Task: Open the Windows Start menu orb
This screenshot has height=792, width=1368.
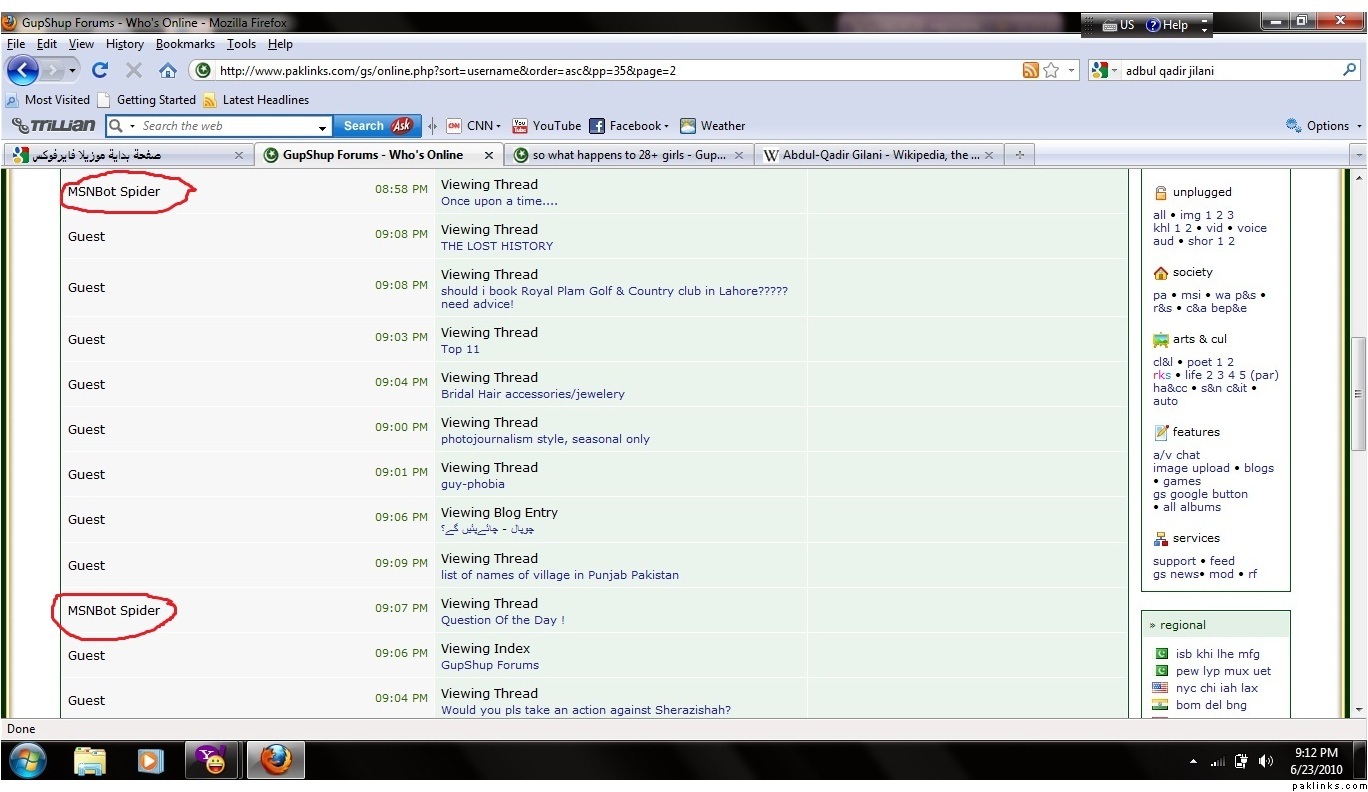Action: coord(27,761)
